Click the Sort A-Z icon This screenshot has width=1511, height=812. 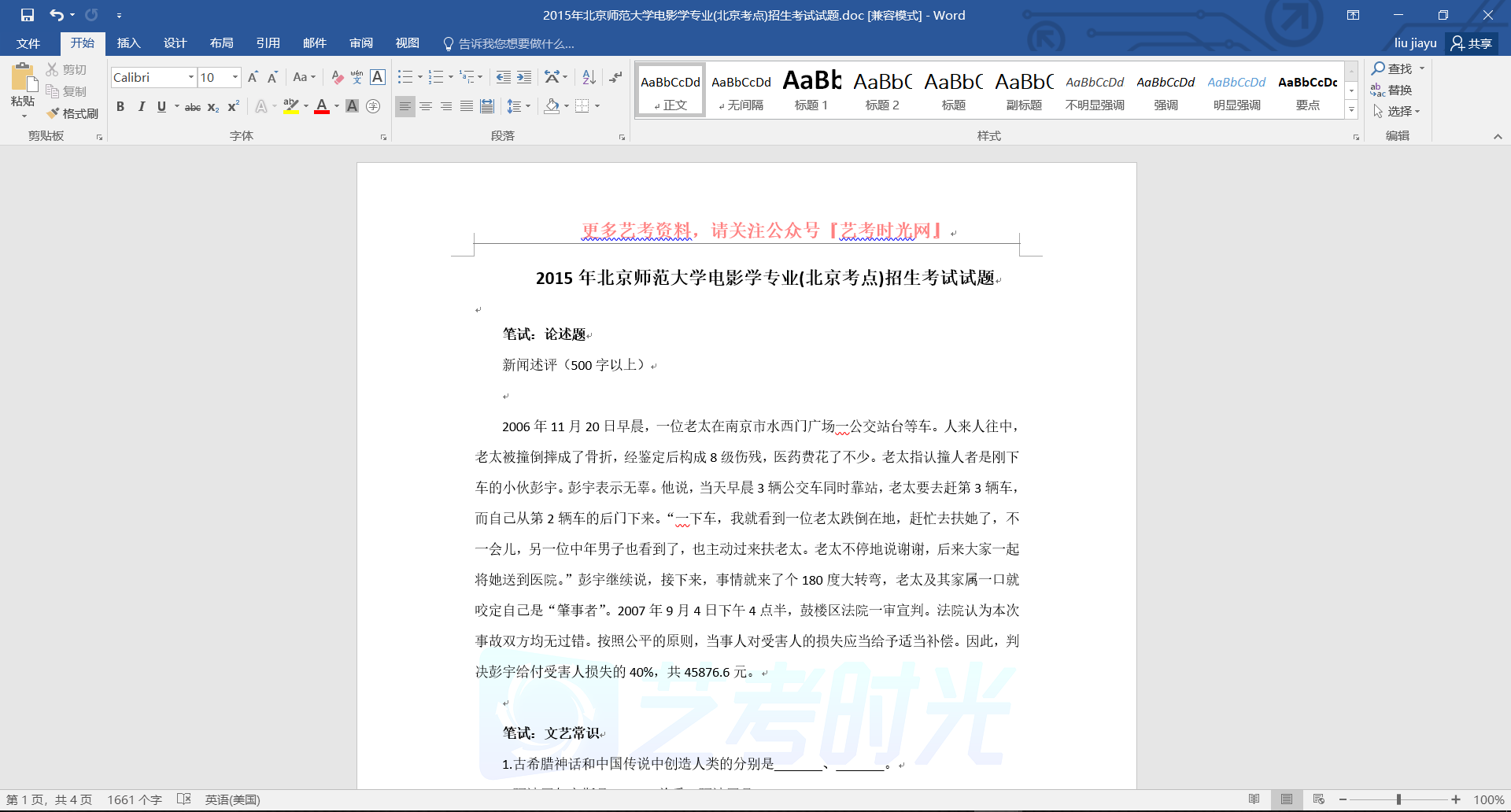pyautogui.click(x=589, y=77)
